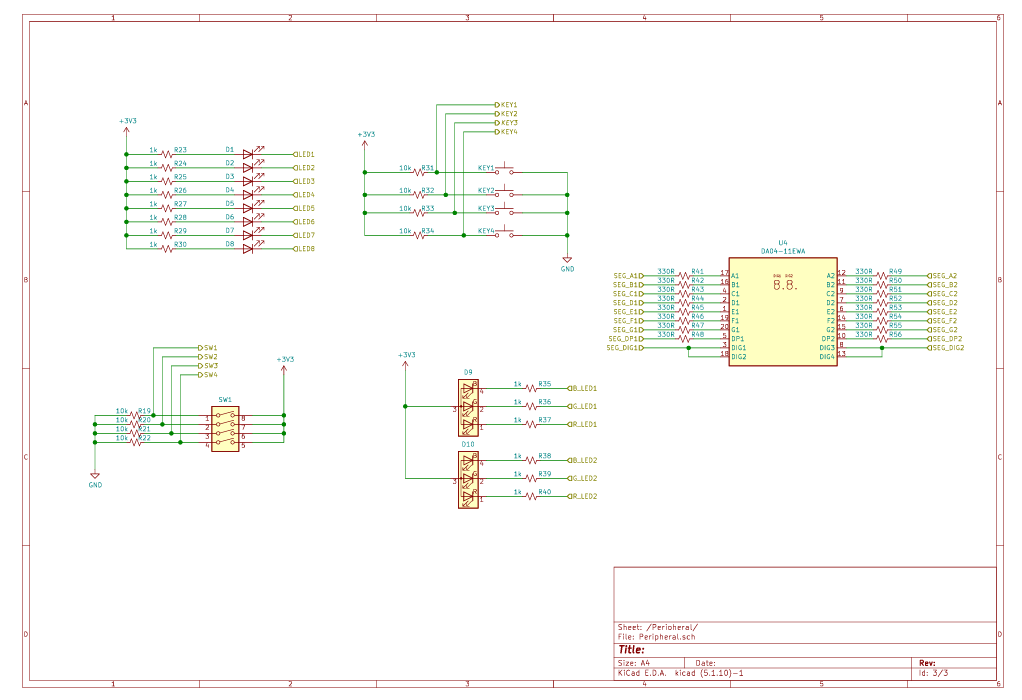Select the +3V3 power symbol above LEDs
1022x700 pixels.
point(127,124)
